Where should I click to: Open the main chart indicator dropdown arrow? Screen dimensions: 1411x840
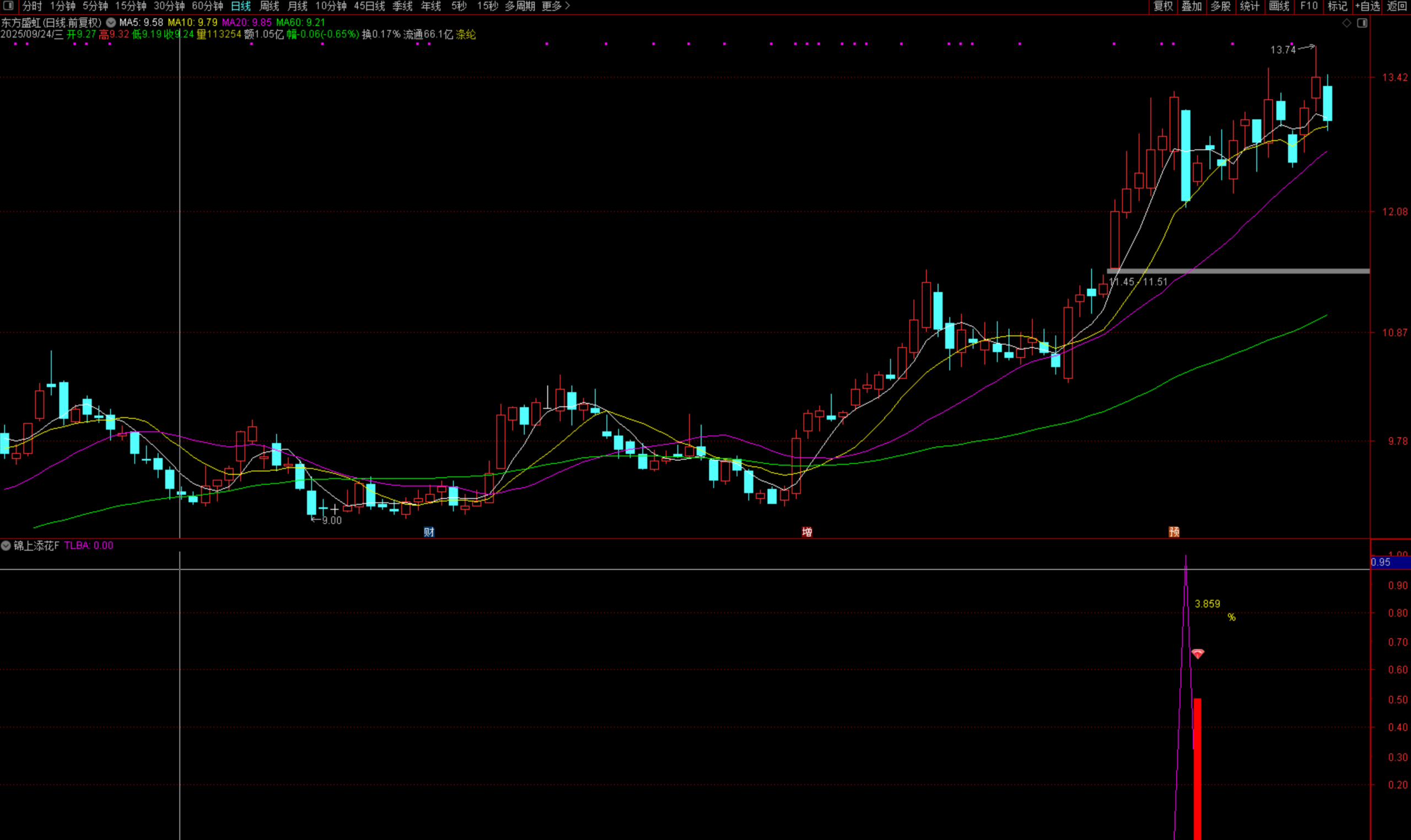click(x=111, y=23)
